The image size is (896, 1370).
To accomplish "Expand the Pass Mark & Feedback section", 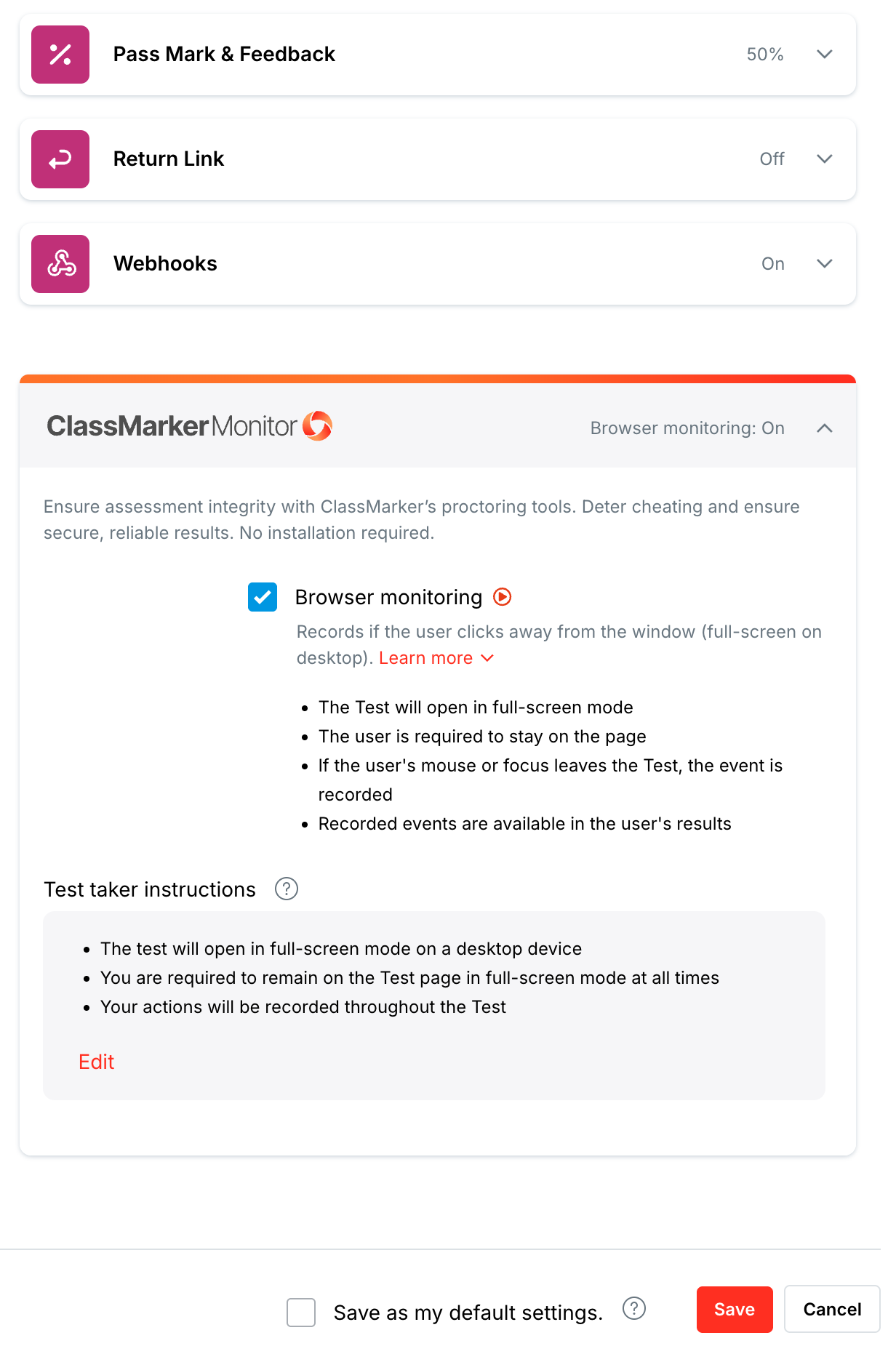I will pos(824,55).
